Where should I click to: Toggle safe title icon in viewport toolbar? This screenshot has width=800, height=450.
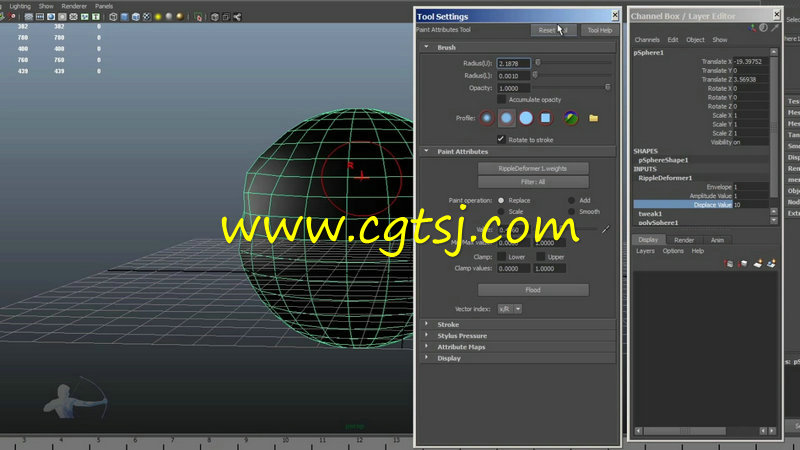pos(96,17)
